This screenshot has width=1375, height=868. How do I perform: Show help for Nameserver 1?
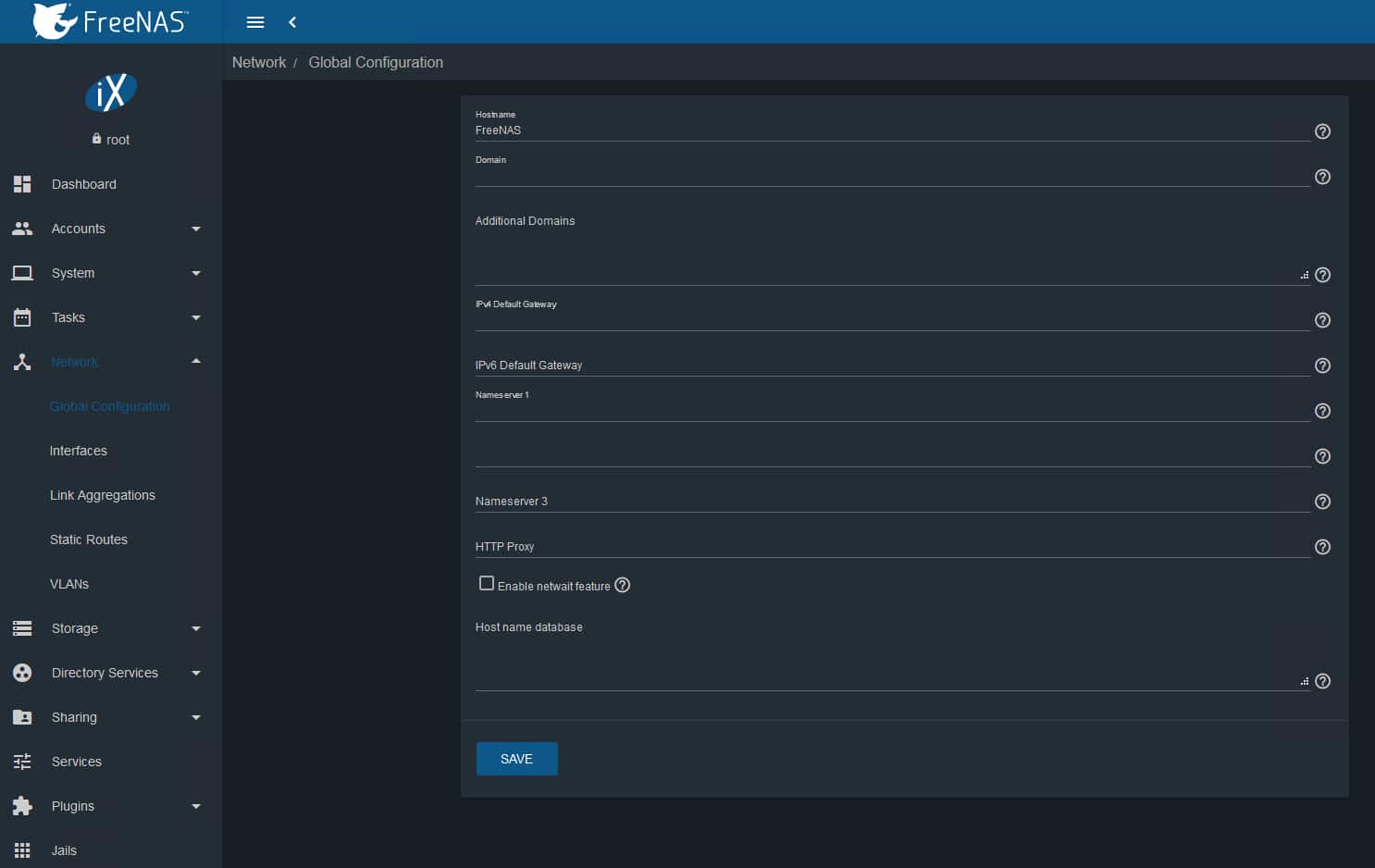[x=1322, y=411]
